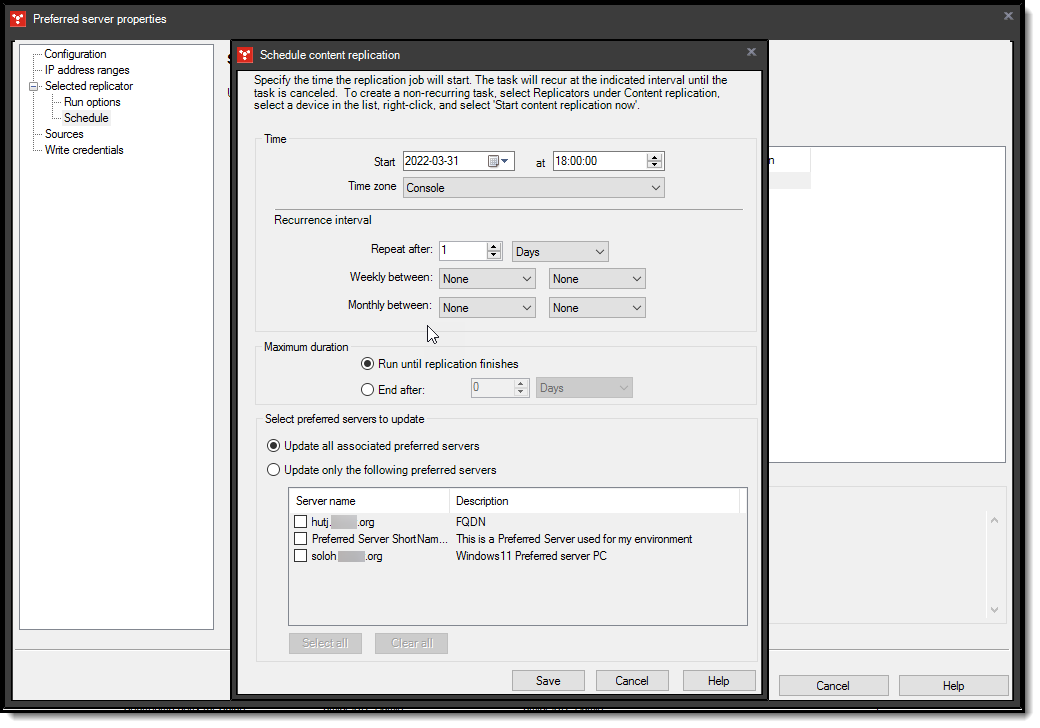The height and width of the screenshot is (728, 1040).
Task: Open Help from the schedule dialog
Action: coord(719,680)
